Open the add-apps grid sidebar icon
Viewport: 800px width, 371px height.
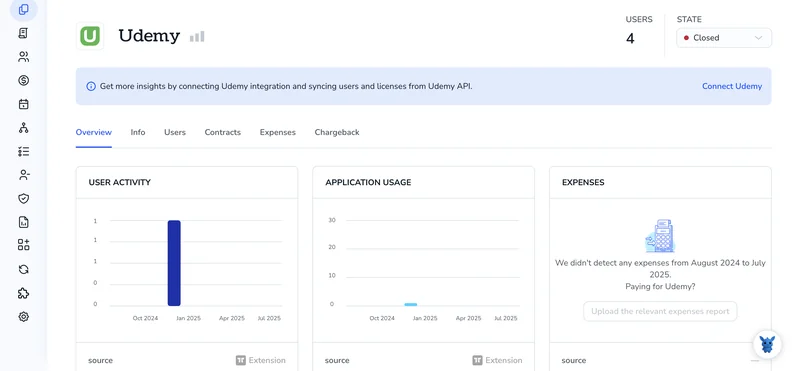coord(23,244)
